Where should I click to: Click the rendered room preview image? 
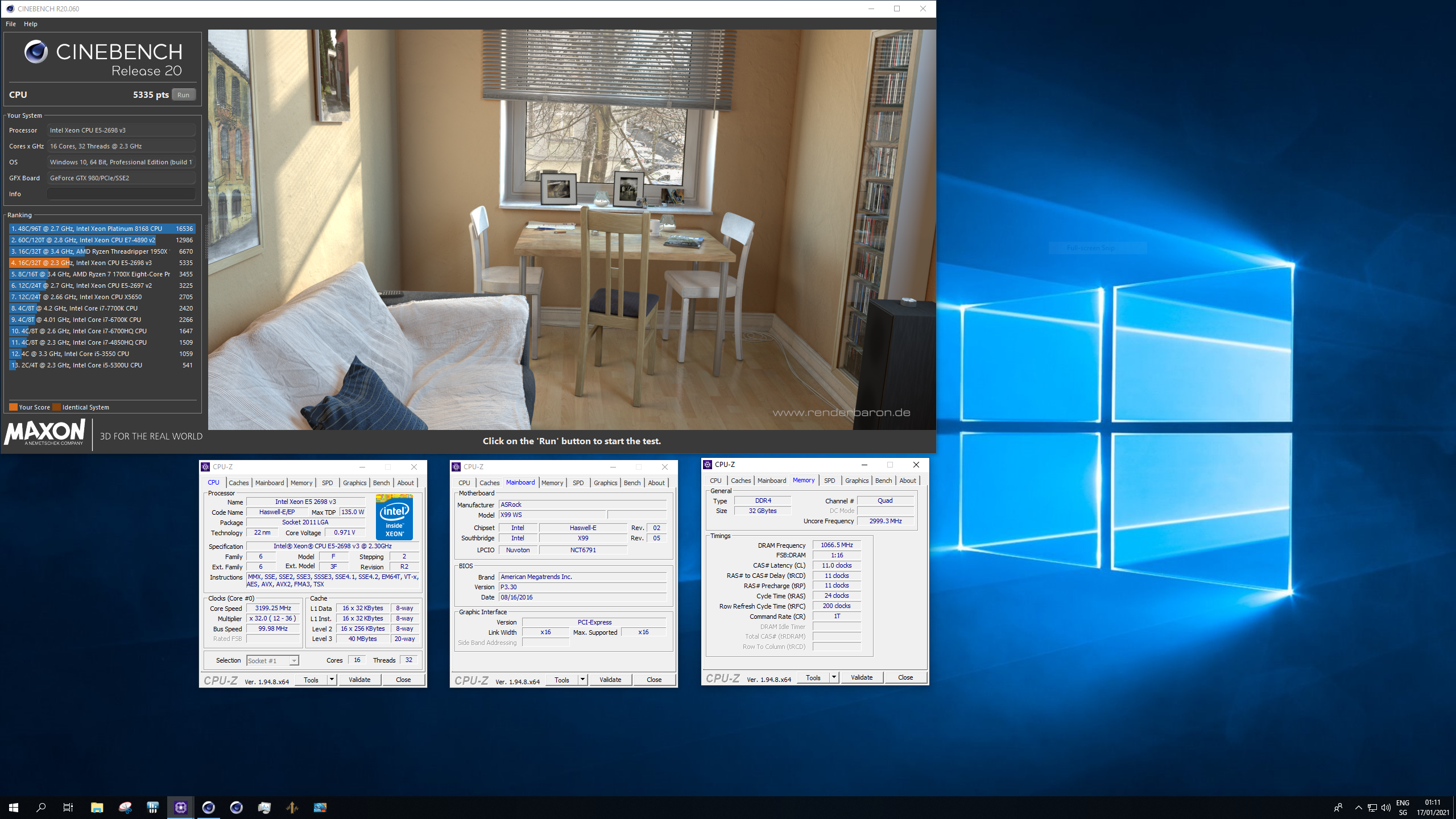(572, 229)
